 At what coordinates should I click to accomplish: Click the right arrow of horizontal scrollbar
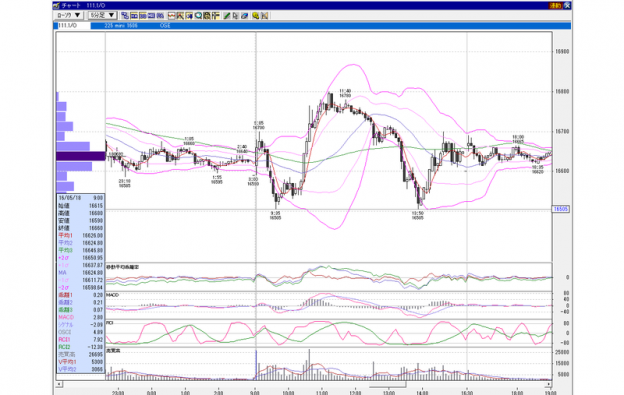[x=549, y=384]
